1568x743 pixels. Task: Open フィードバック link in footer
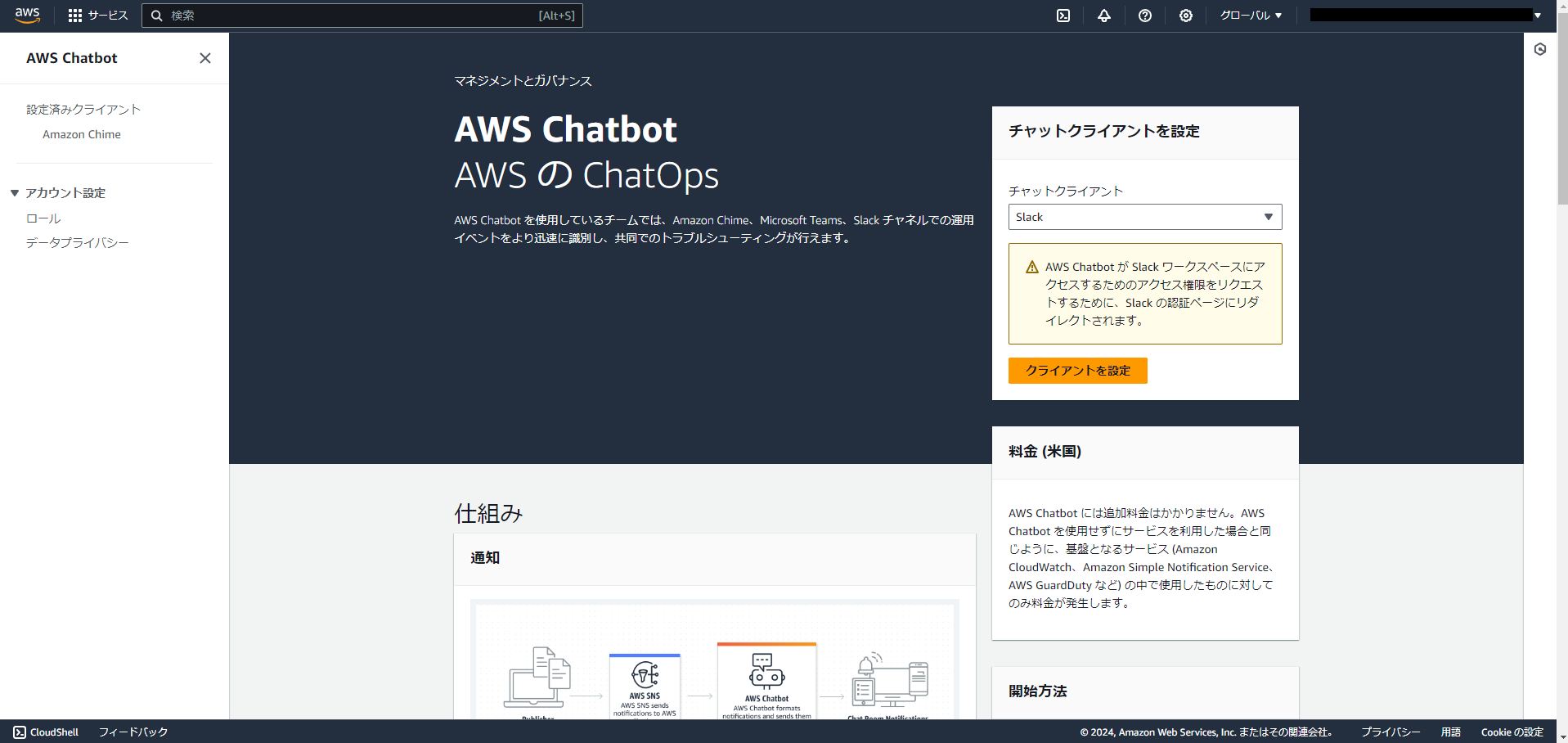click(x=133, y=732)
